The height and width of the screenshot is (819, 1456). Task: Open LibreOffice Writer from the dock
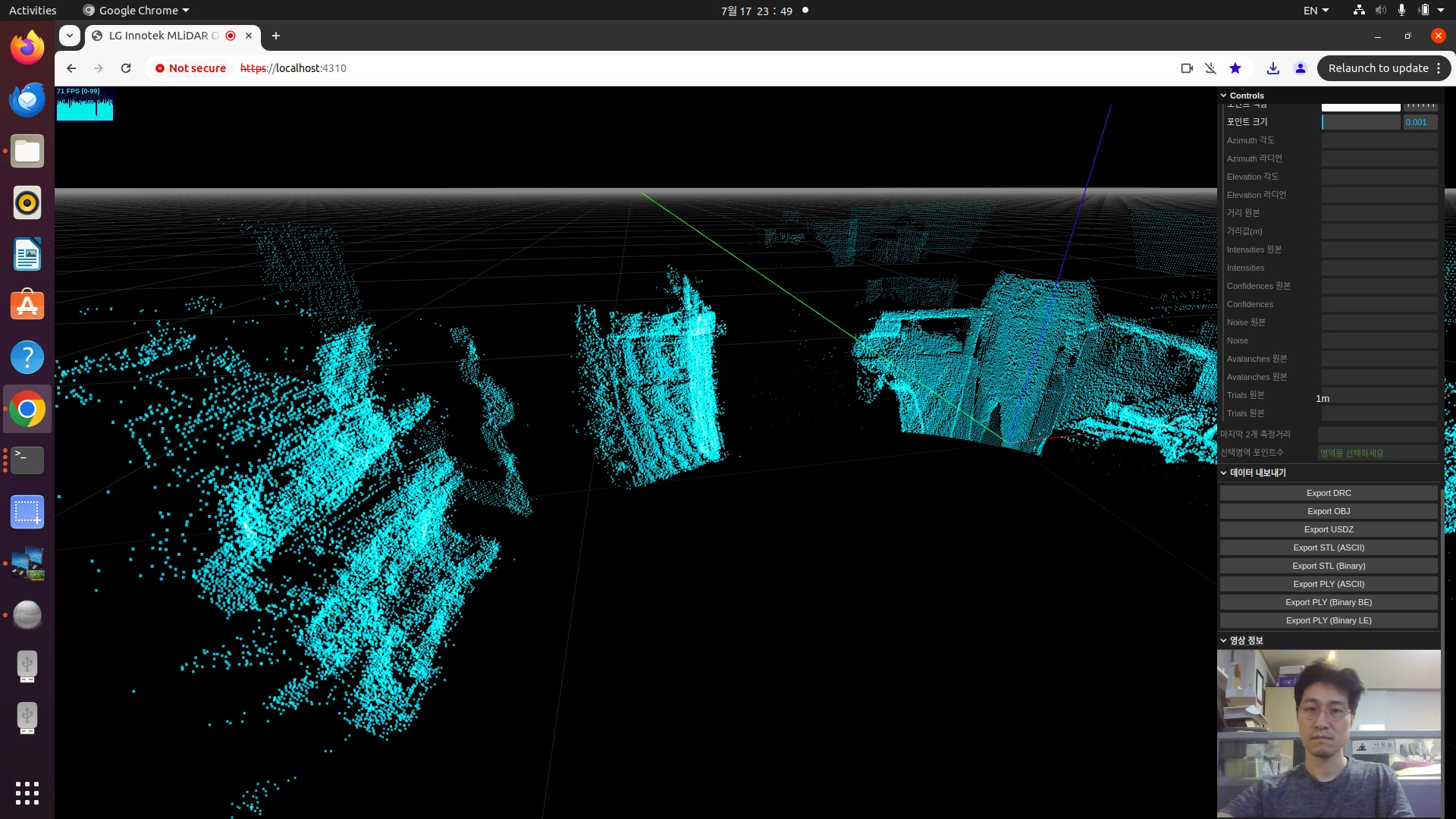[27, 254]
